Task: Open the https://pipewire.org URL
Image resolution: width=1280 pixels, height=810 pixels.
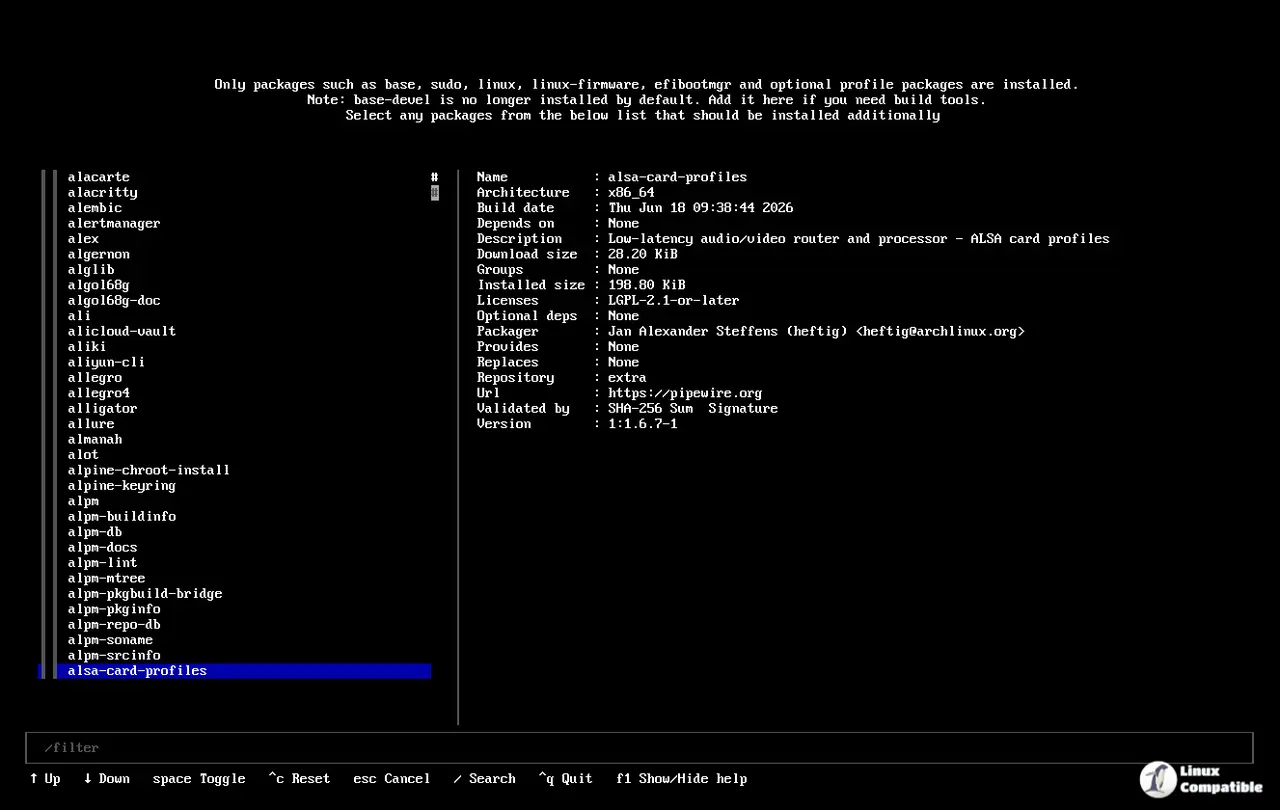Action: pyautogui.click(x=685, y=393)
